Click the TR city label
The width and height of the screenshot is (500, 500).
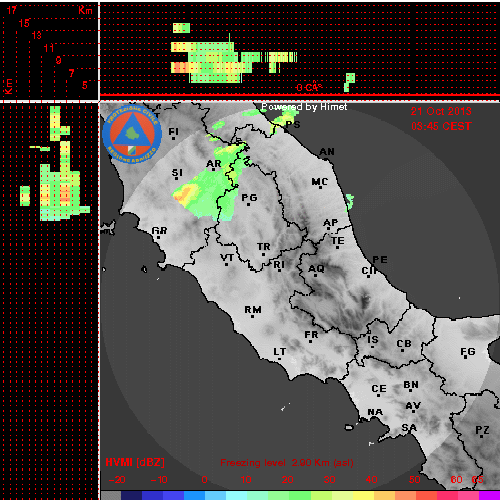click(x=264, y=247)
